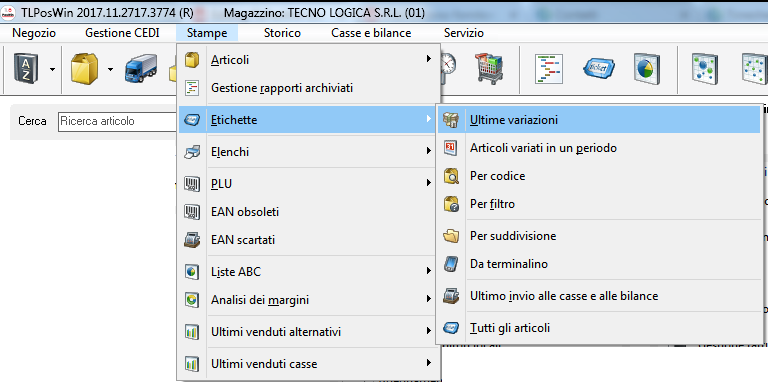Open the Servizio menu
The image size is (768, 382).
click(464, 33)
